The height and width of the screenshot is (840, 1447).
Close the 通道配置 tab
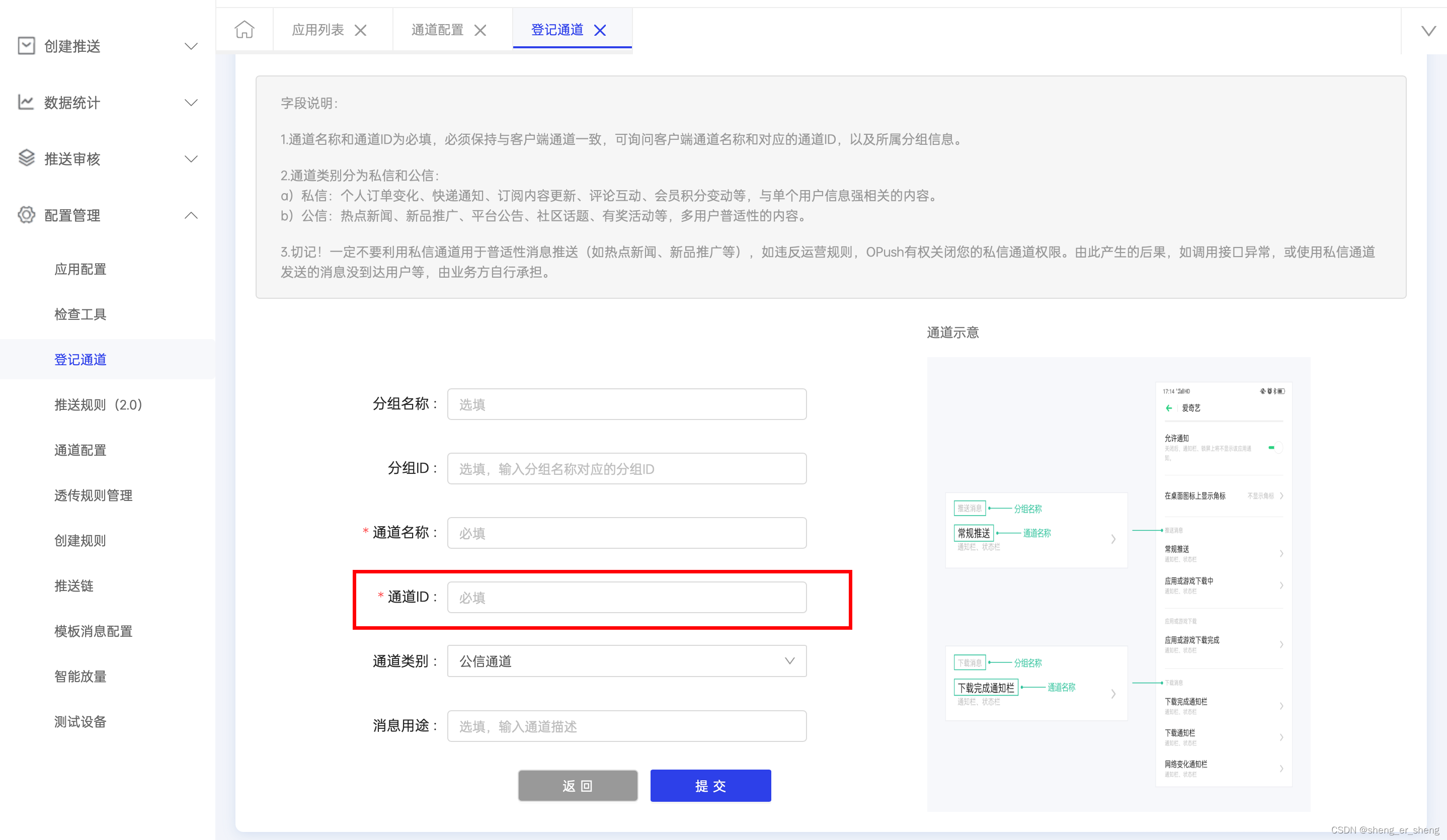tap(480, 30)
